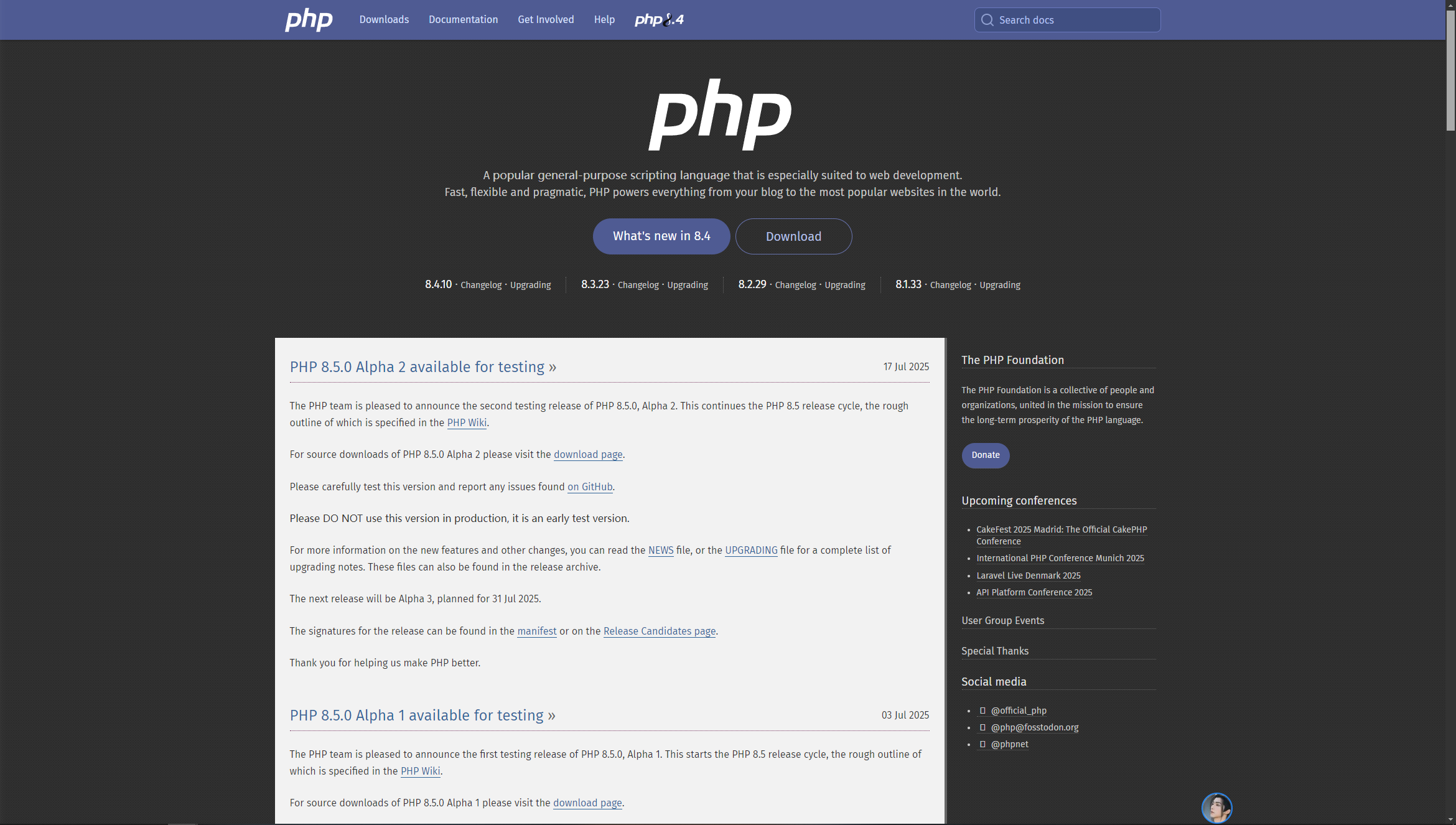
Task: Open the Downloads menu item
Action: click(x=384, y=20)
